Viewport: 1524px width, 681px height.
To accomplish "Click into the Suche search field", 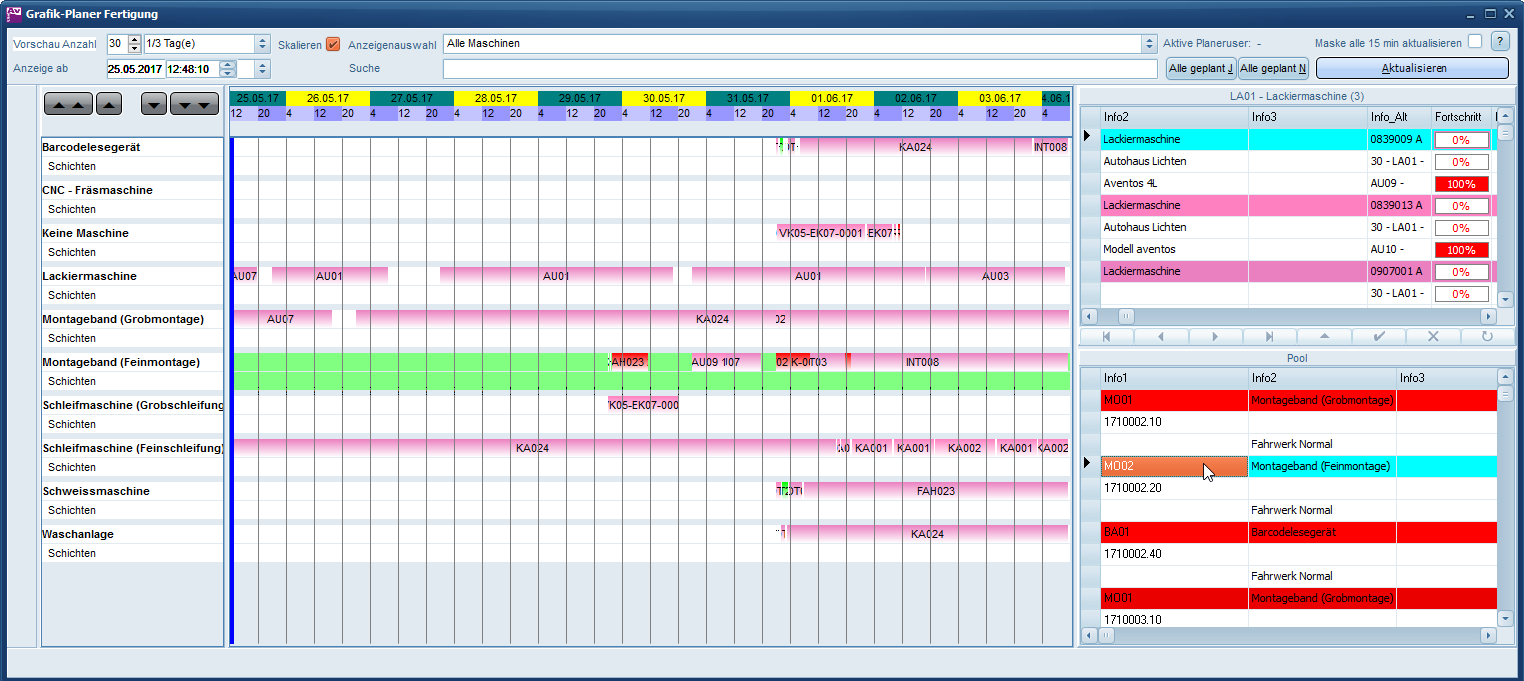I will click(x=799, y=69).
